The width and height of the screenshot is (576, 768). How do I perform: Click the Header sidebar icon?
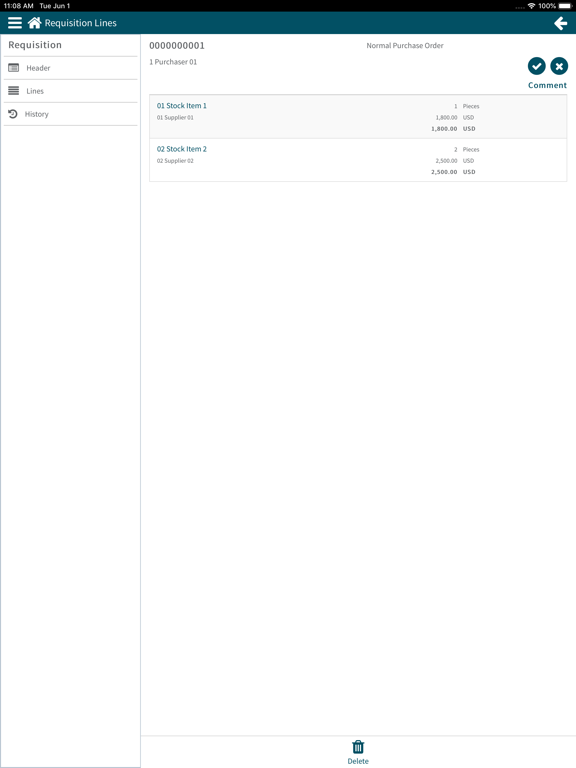point(14,68)
